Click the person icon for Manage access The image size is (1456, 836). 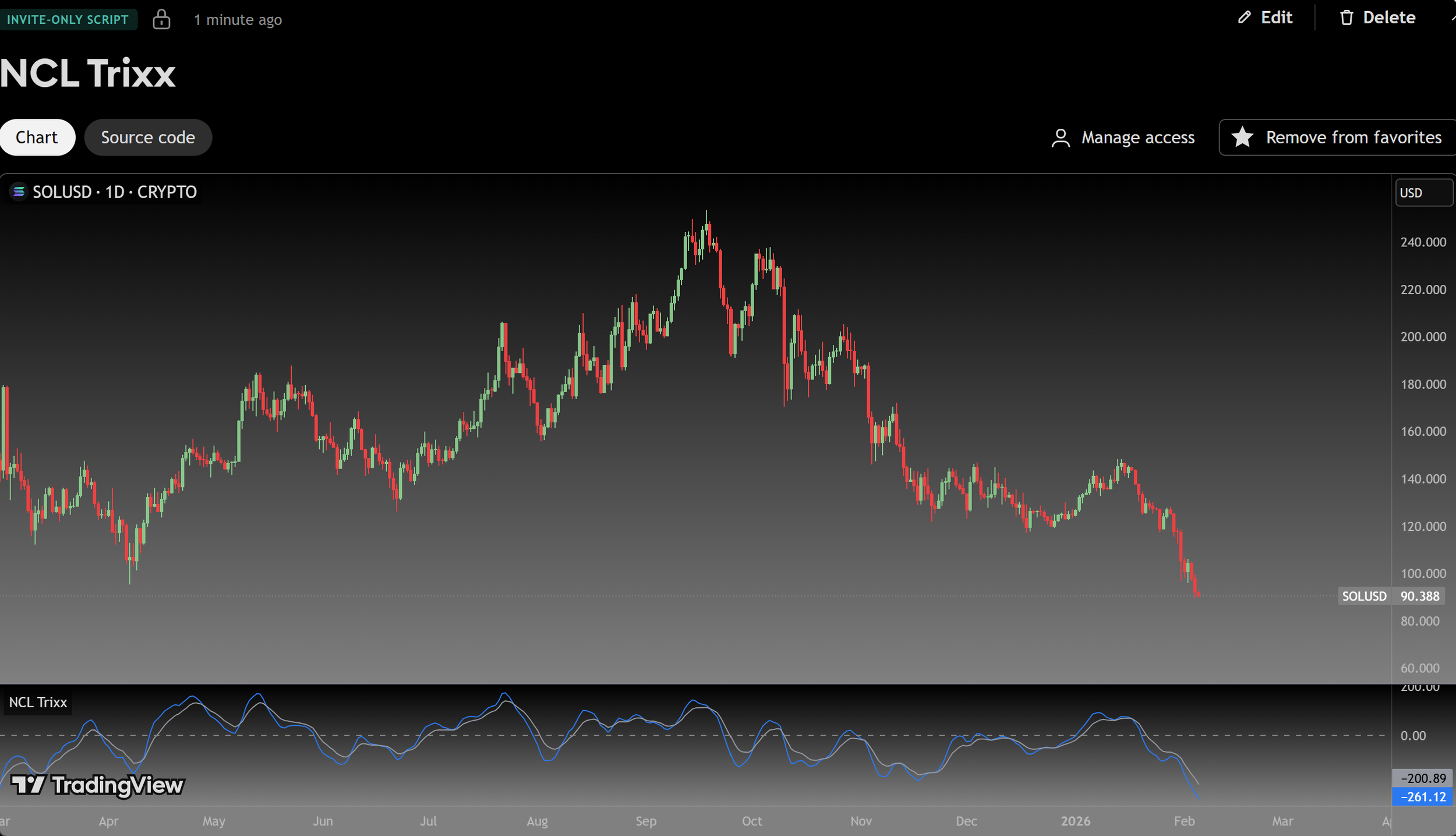click(1061, 138)
